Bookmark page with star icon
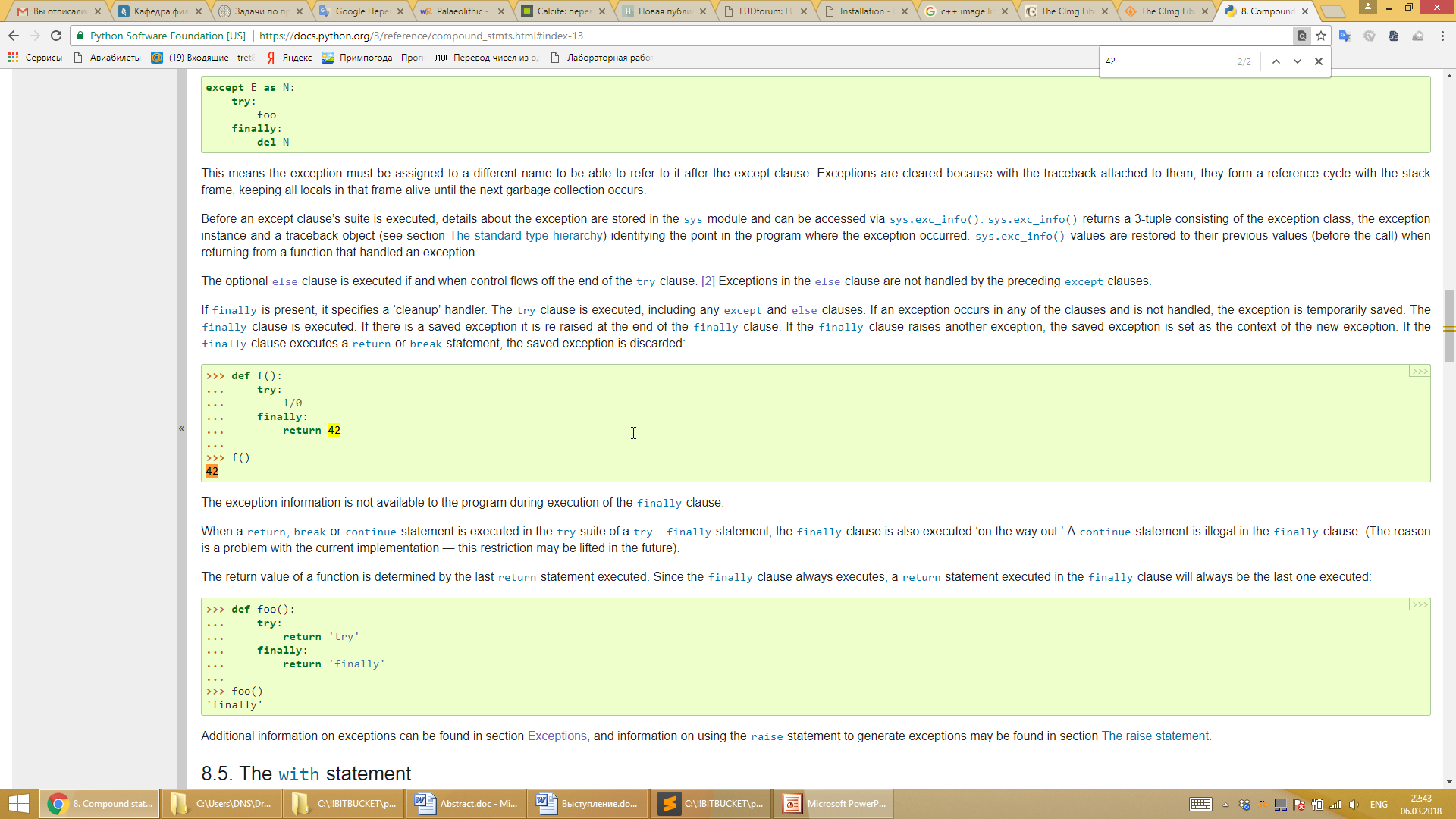The width and height of the screenshot is (1456, 819). pyautogui.click(x=1321, y=36)
